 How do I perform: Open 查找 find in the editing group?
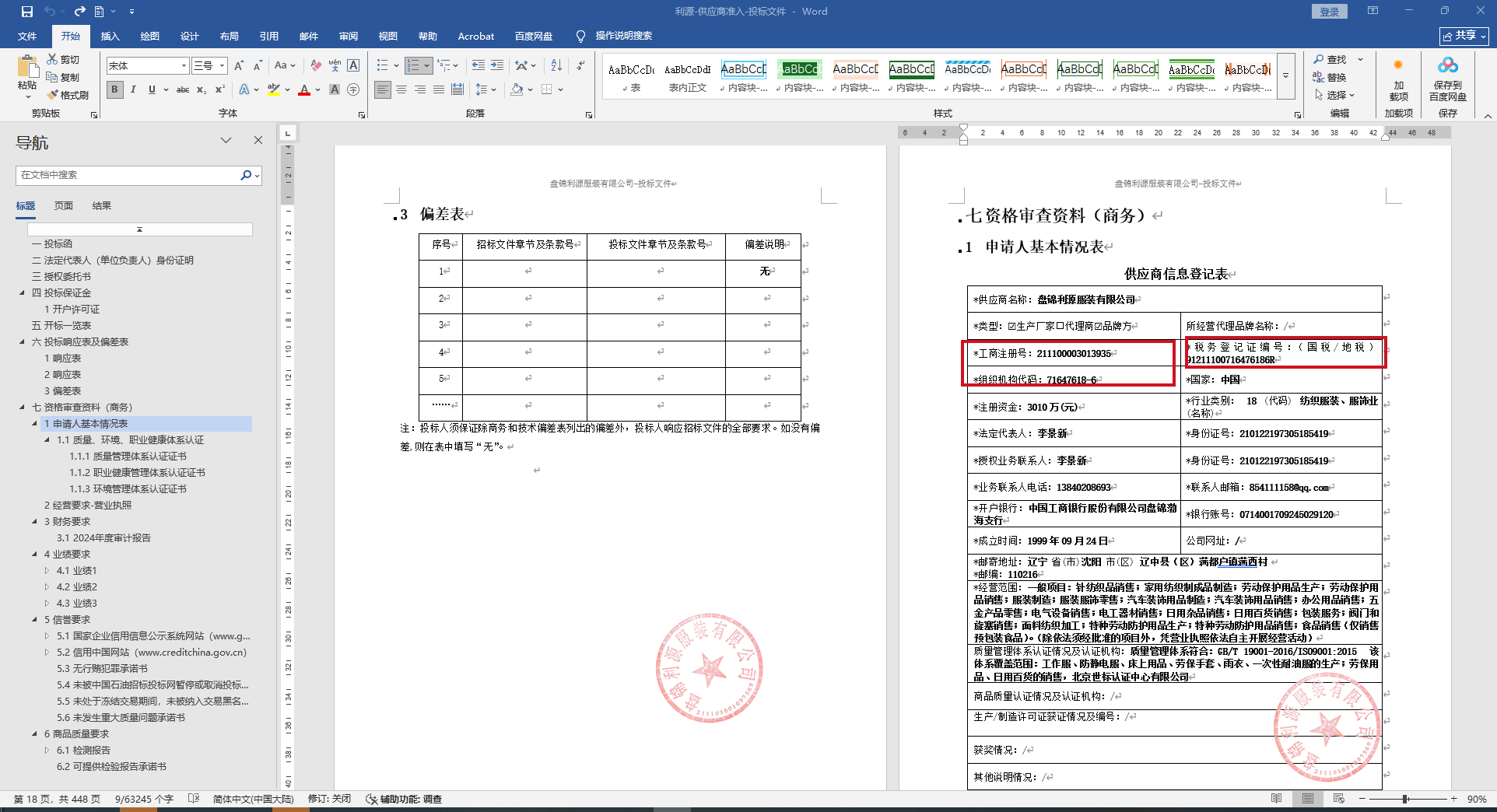[x=1330, y=59]
